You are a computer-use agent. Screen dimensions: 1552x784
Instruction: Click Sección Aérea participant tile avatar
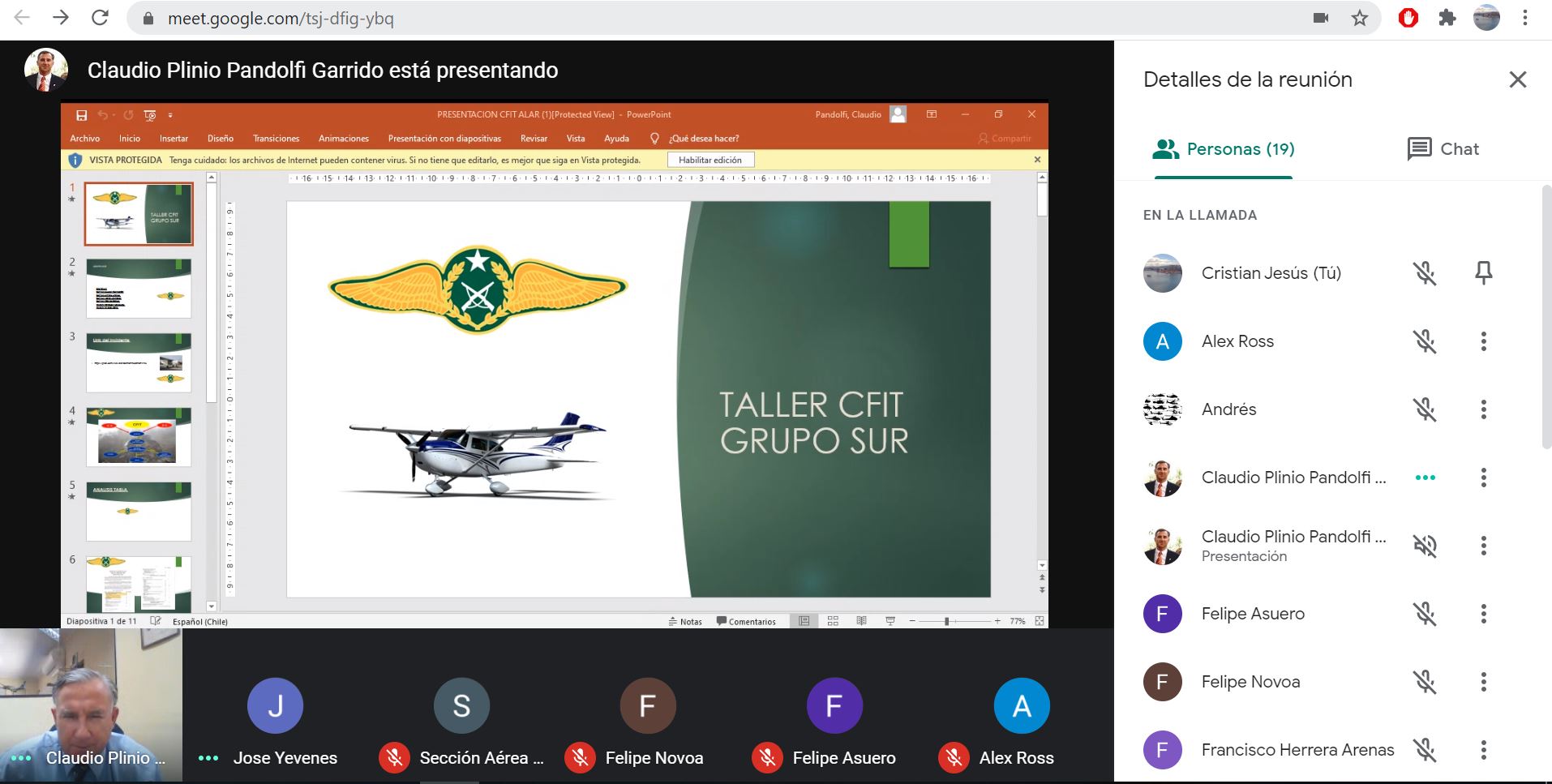coord(461,705)
